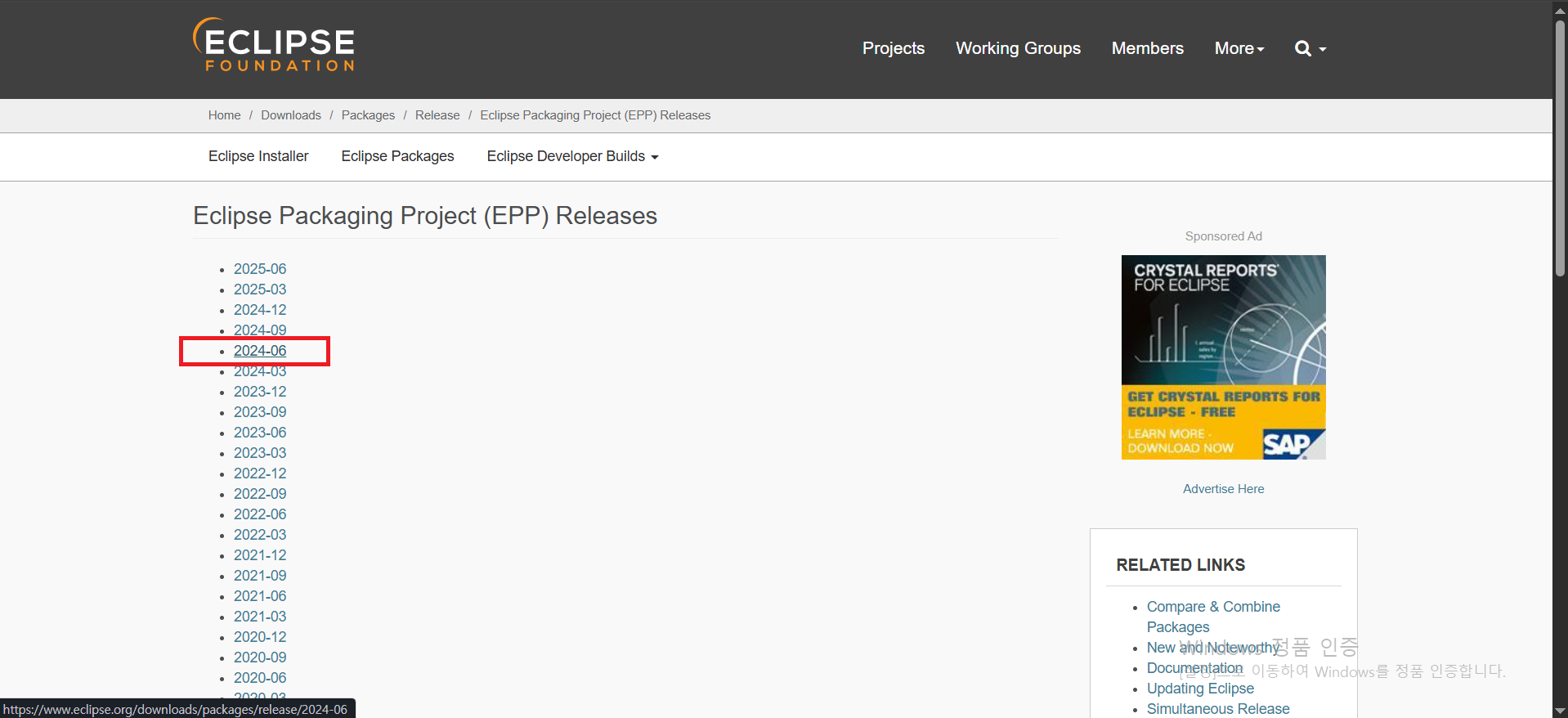Open the 2025-03 release link
The width and height of the screenshot is (1568, 718).
pos(260,289)
